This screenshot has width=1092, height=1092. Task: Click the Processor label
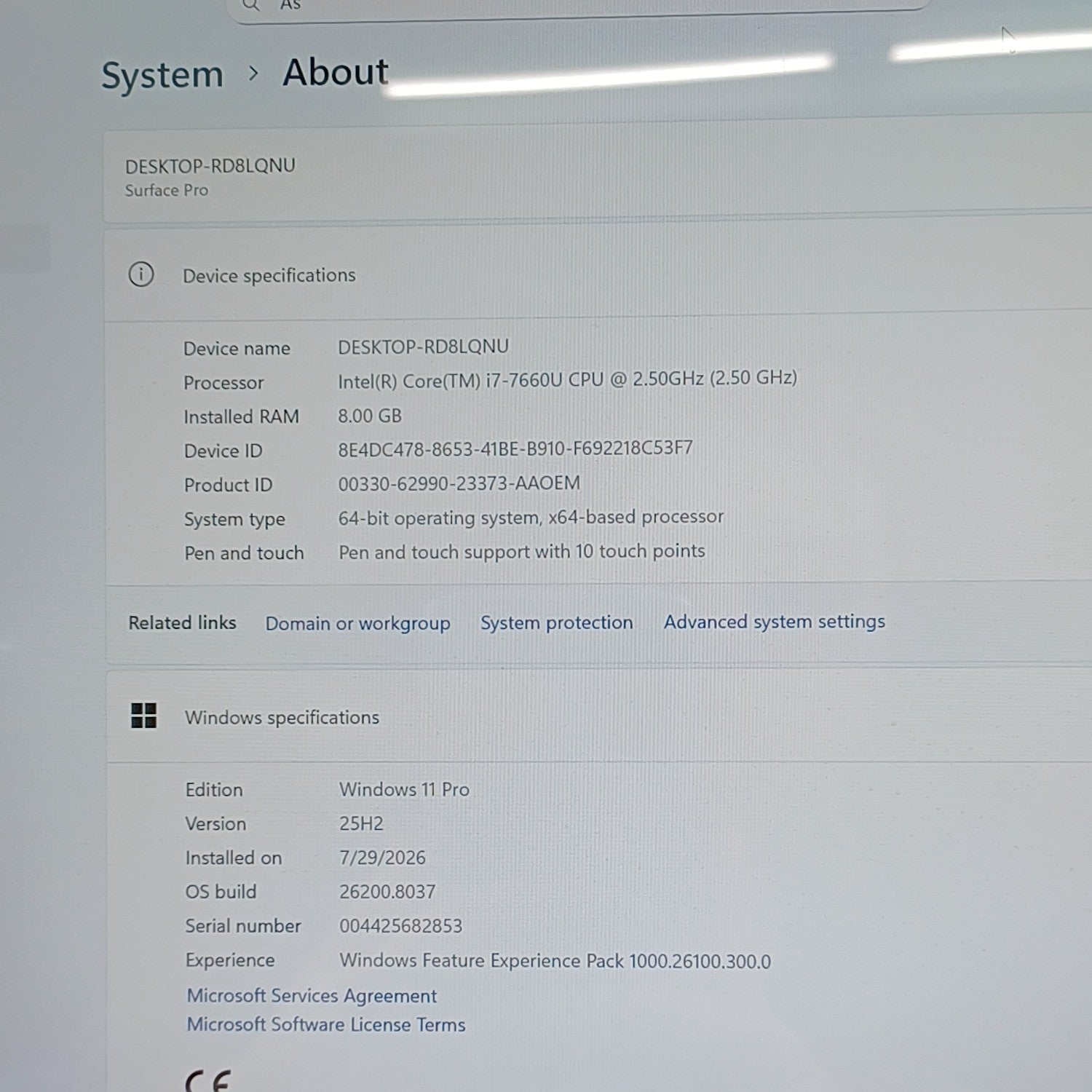pos(223,383)
